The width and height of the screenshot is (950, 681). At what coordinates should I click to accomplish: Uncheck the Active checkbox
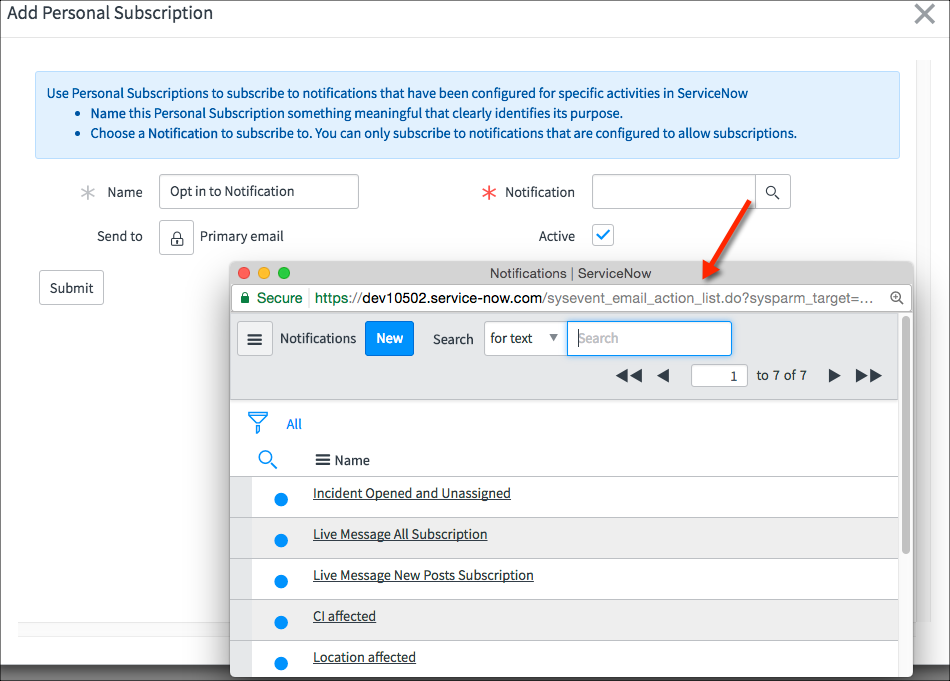click(603, 235)
